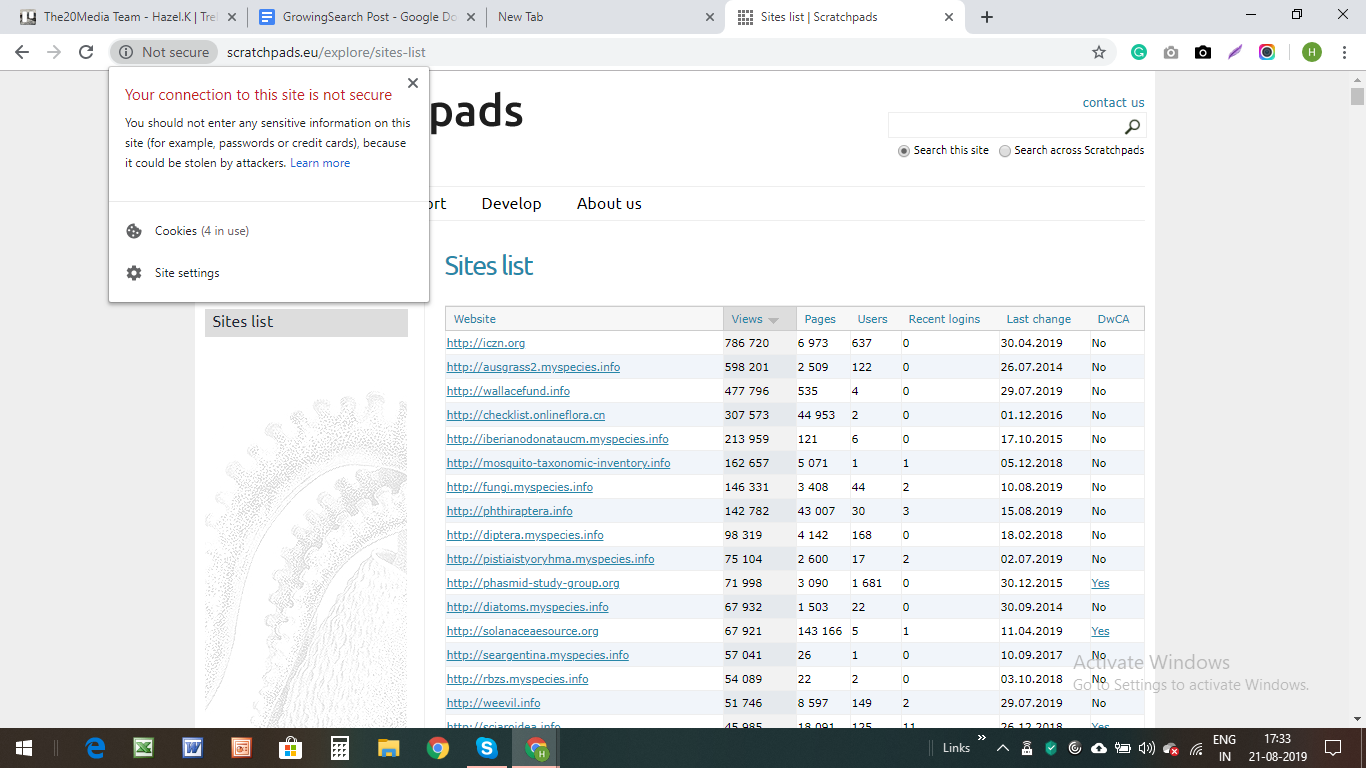Click the address bar URL scratchpads.eu/explore/sites-list

click(326, 52)
